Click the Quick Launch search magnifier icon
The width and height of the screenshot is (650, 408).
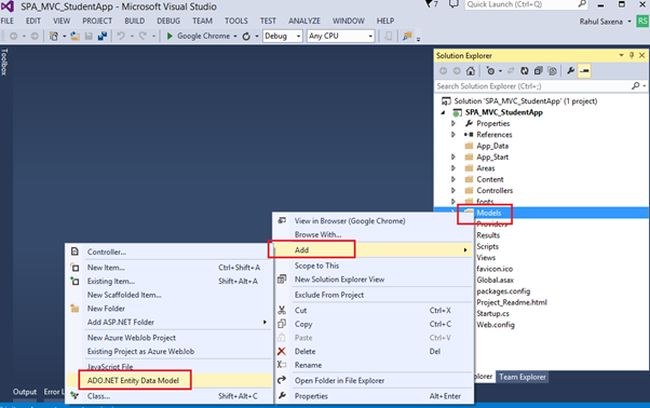coord(582,4)
